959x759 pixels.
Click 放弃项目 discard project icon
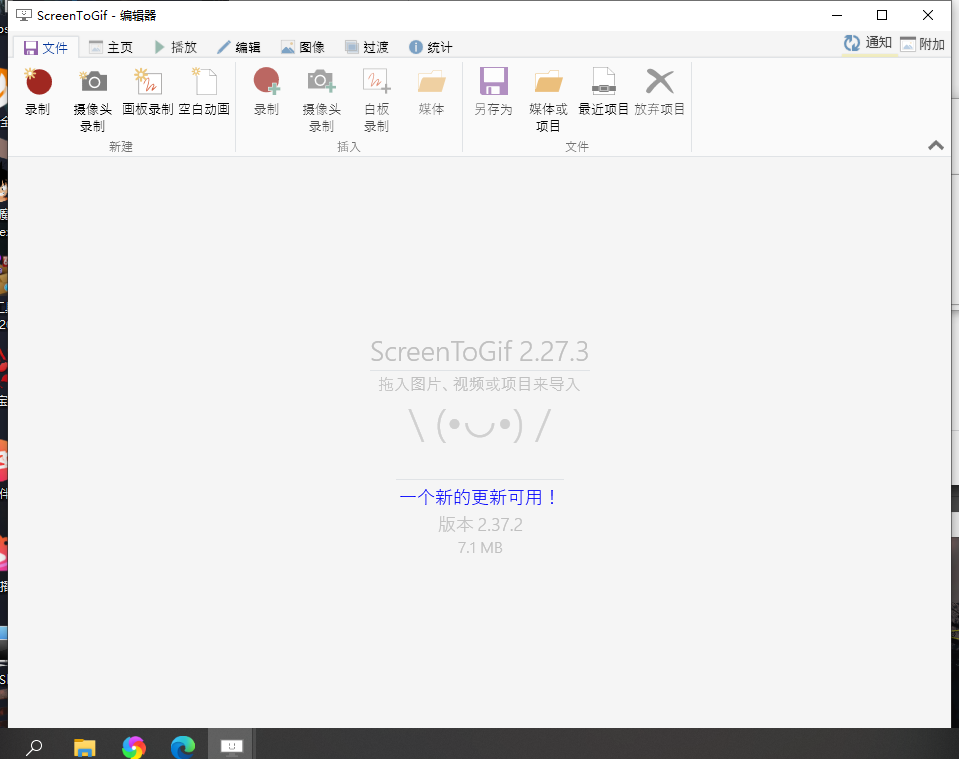pos(660,82)
